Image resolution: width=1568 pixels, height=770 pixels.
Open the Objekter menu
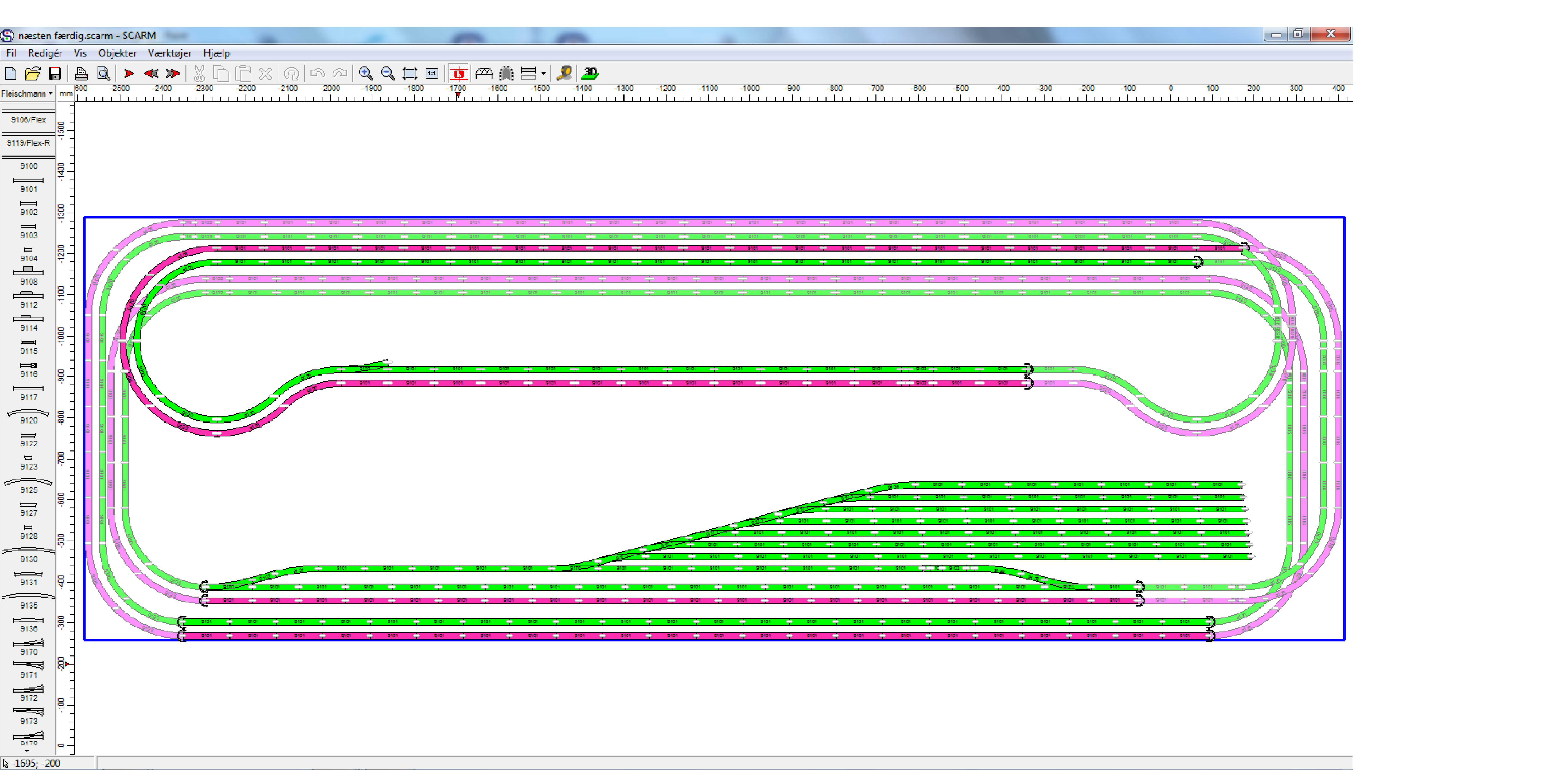coord(117,53)
